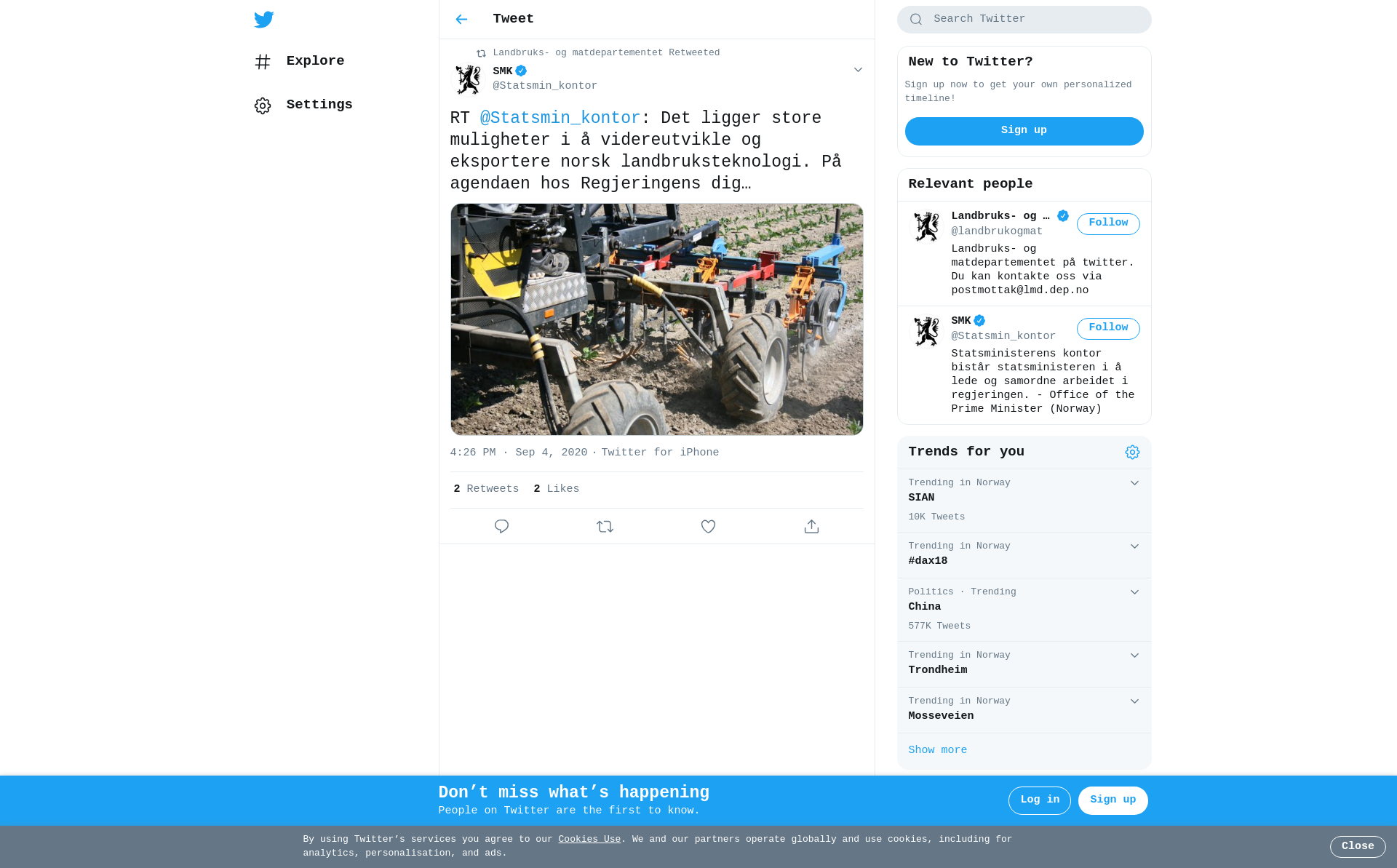Open options for Mosseveien trend
Image resolution: width=1397 pixels, height=868 pixels.
click(x=1134, y=701)
